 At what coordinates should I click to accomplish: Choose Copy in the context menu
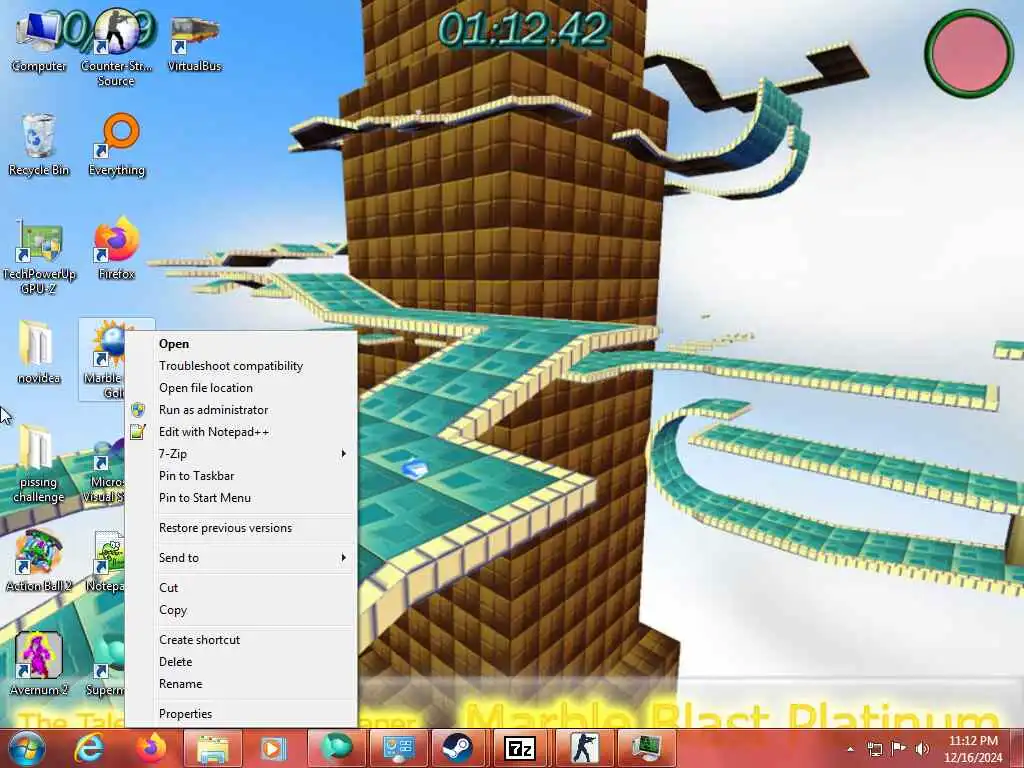[240, 610]
